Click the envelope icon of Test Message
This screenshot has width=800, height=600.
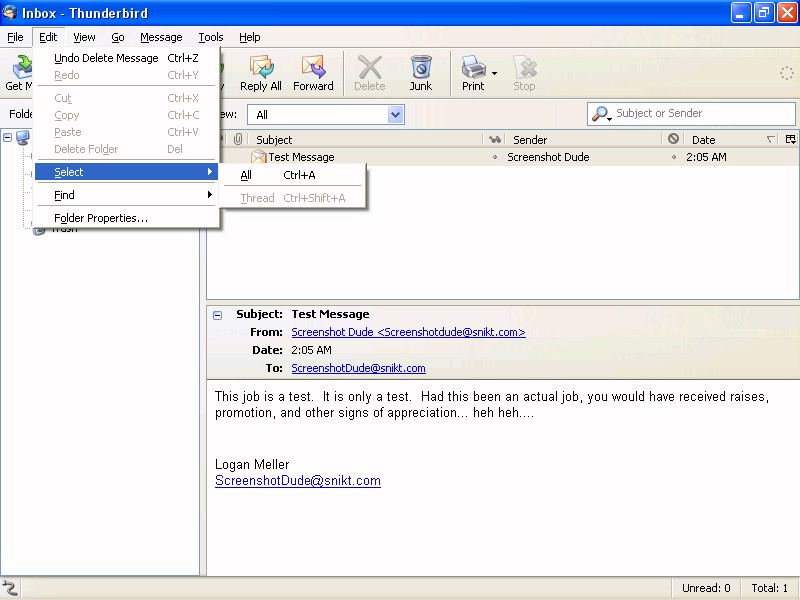259,157
